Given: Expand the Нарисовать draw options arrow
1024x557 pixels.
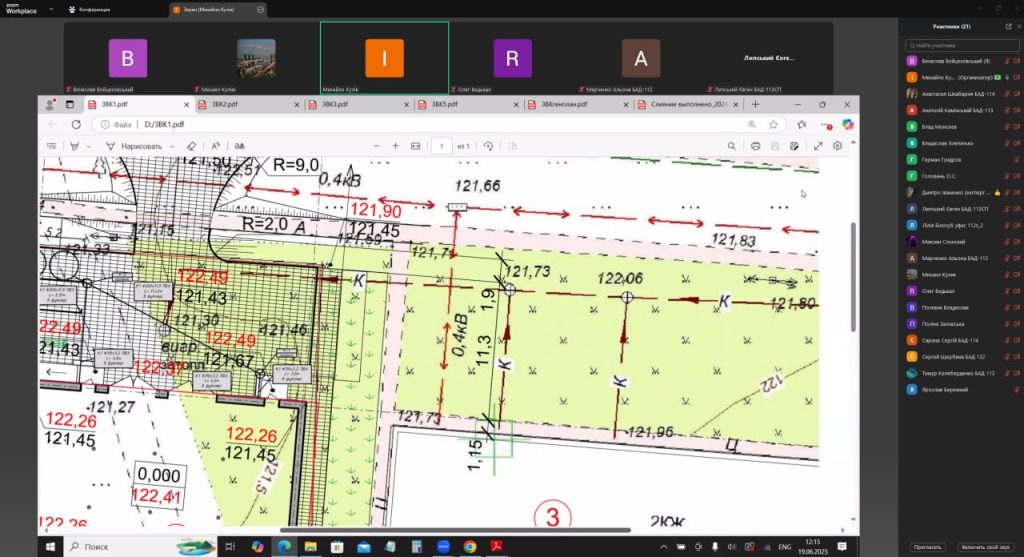Looking at the screenshot, I should click(x=174, y=146).
